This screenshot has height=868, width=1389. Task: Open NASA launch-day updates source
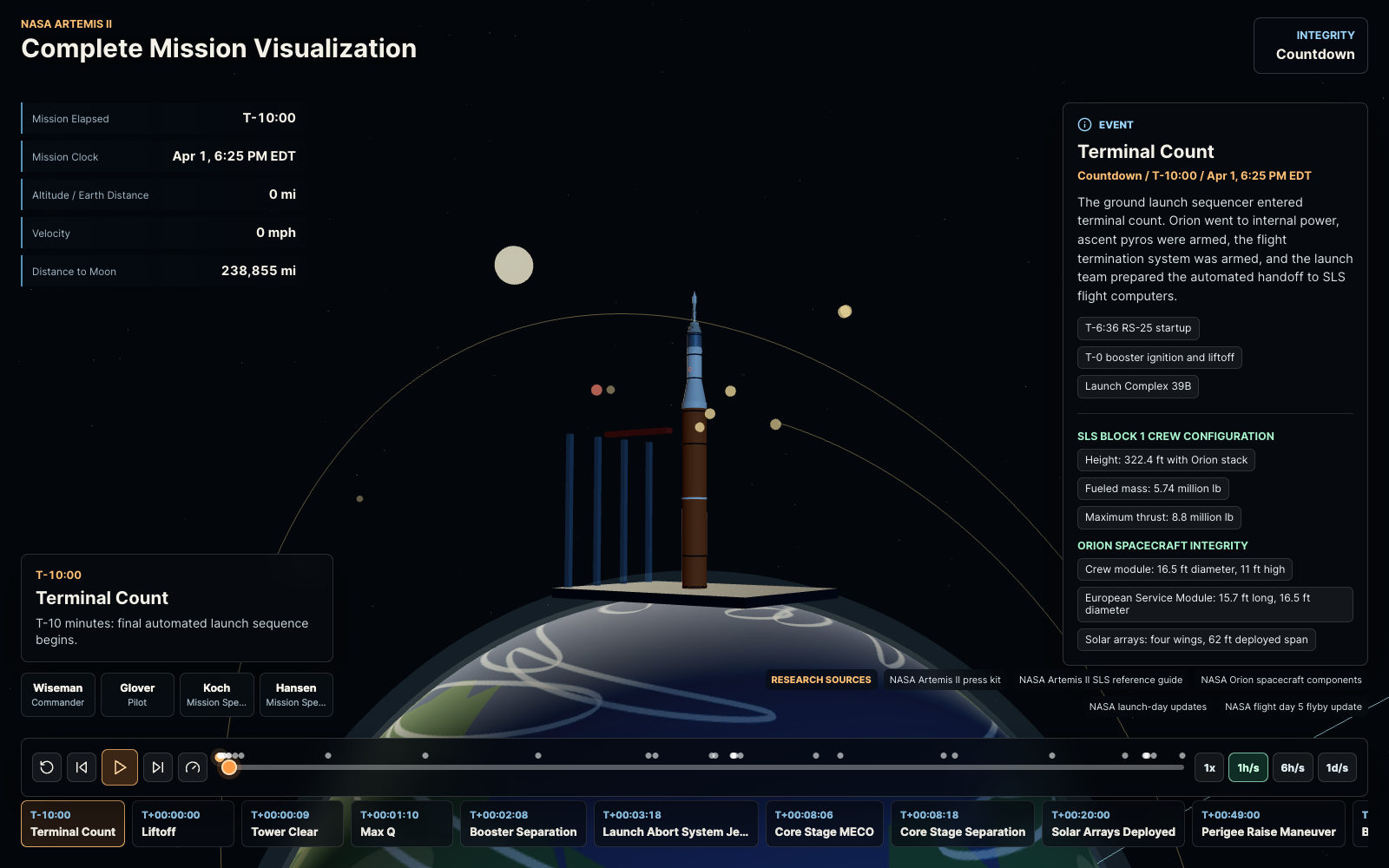[x=1148, y=707]
